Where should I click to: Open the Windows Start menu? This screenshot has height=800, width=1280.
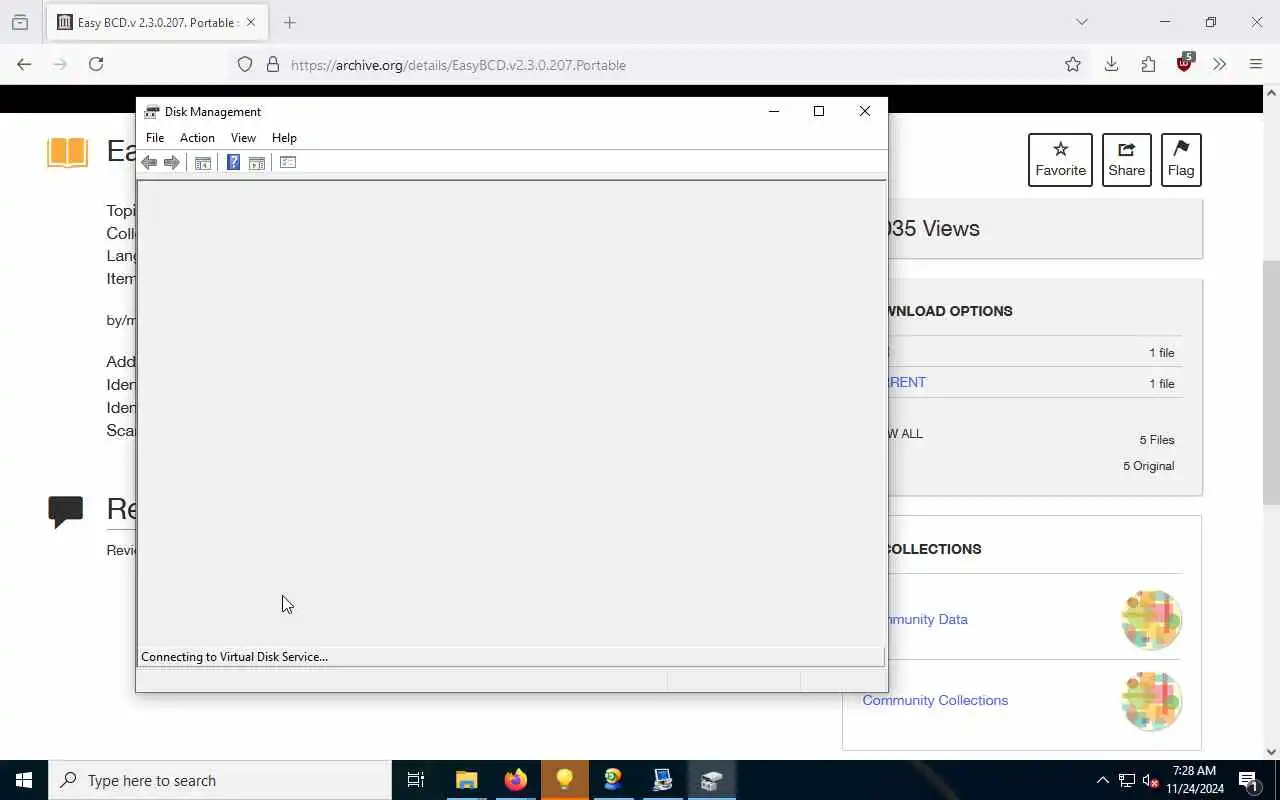pos(24,780)
